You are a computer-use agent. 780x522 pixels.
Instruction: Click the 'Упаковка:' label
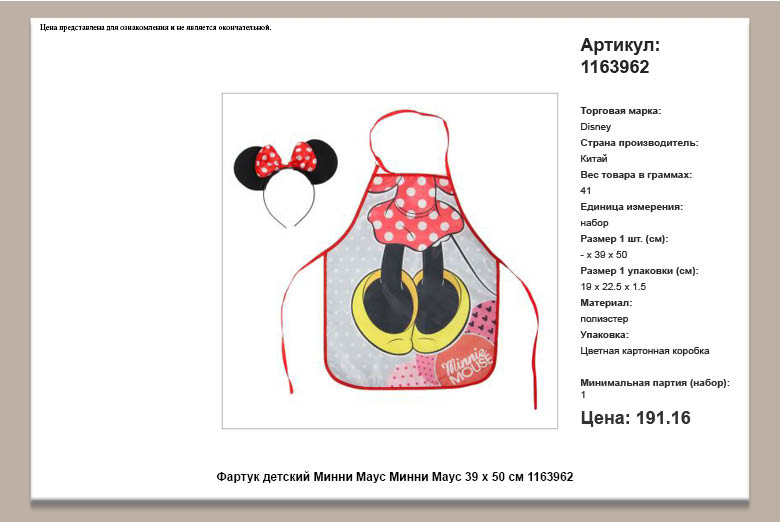(604, 335)
